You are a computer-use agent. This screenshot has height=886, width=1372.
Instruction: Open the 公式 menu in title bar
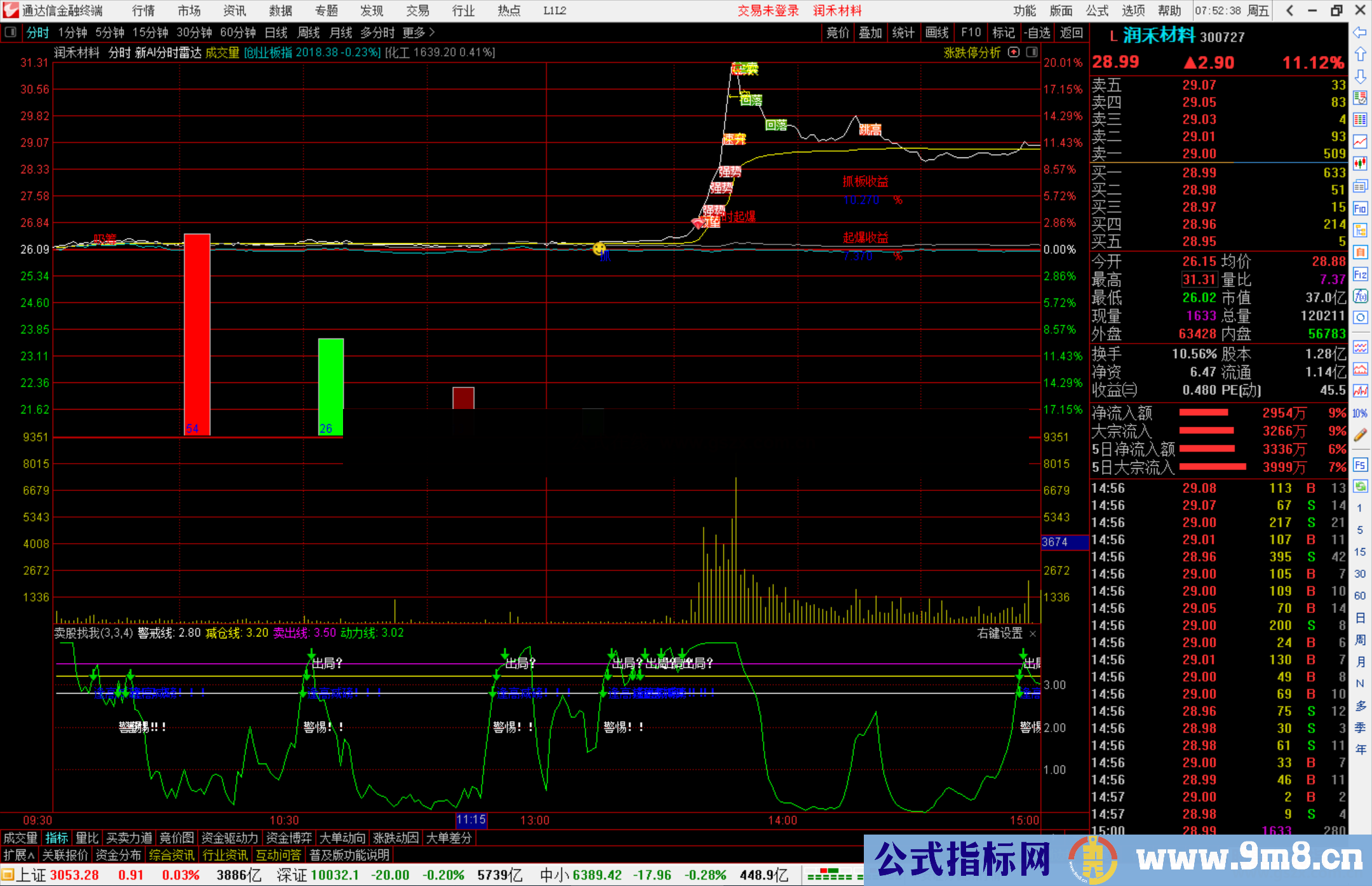[x=1096, y=11]
